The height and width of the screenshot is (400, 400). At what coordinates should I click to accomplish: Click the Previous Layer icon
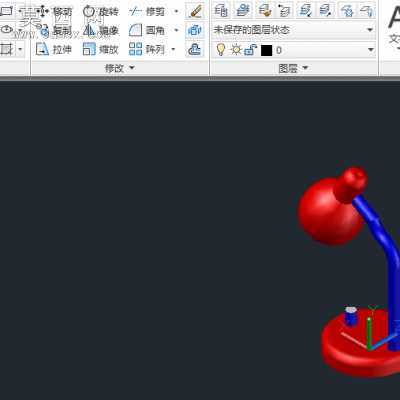click(x=285, y=10)
